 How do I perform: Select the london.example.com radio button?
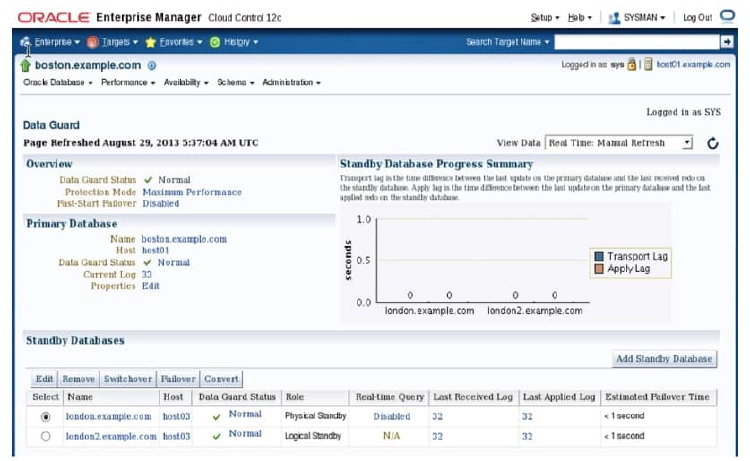point(45,417)
